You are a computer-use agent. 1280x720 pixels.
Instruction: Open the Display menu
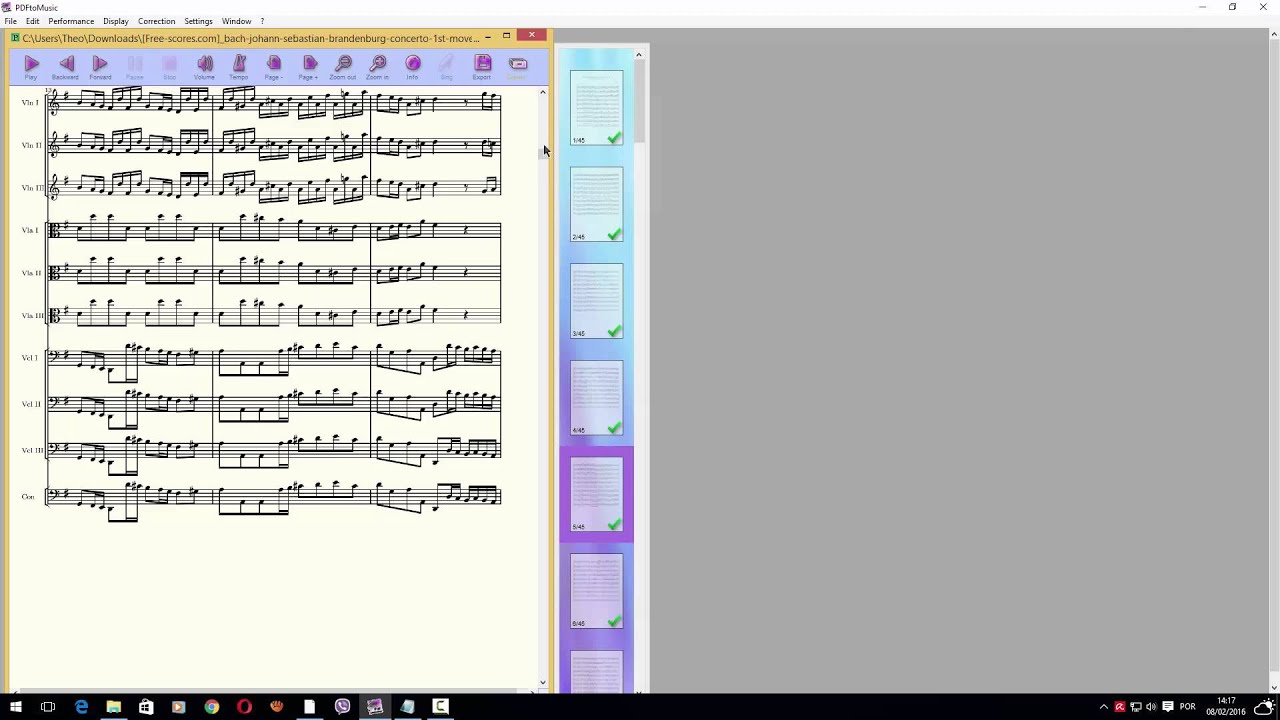pos(116,21)
